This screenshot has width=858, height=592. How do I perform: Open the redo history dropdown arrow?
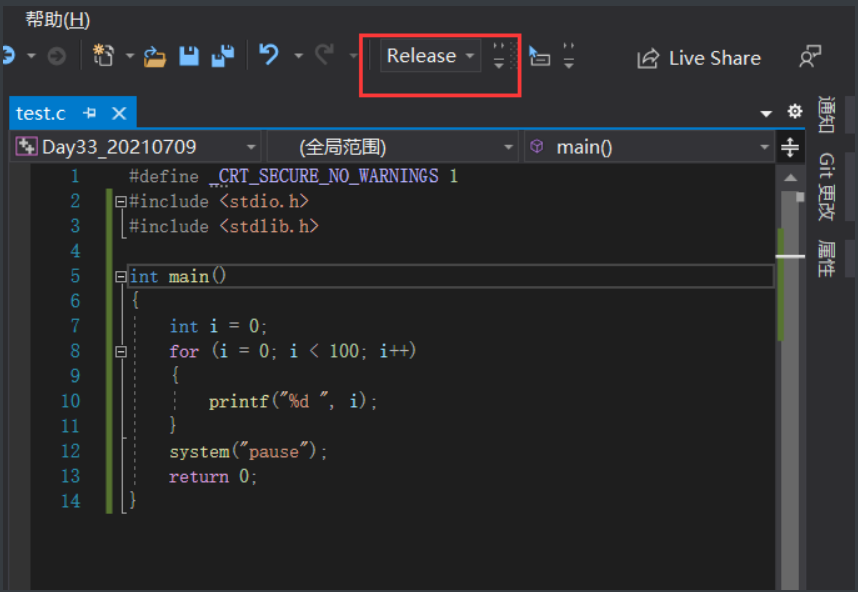[x=353, y=56]
